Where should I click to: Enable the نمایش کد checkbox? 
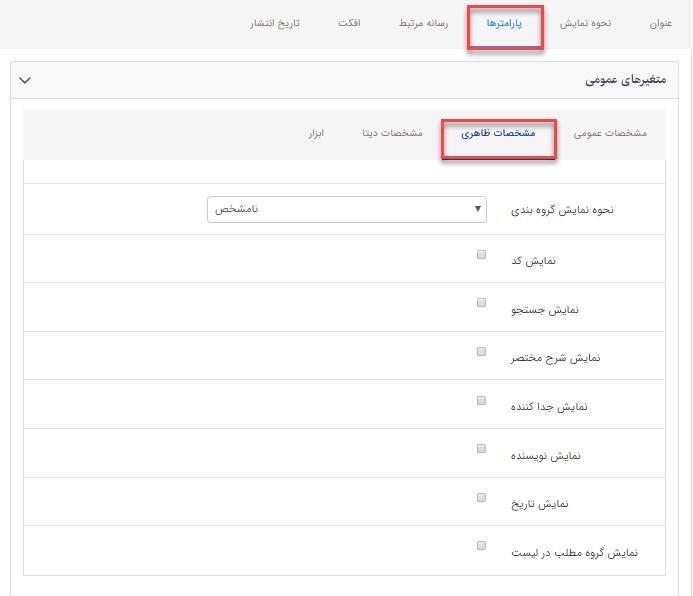pyautogui.click(x=481, y=254)
